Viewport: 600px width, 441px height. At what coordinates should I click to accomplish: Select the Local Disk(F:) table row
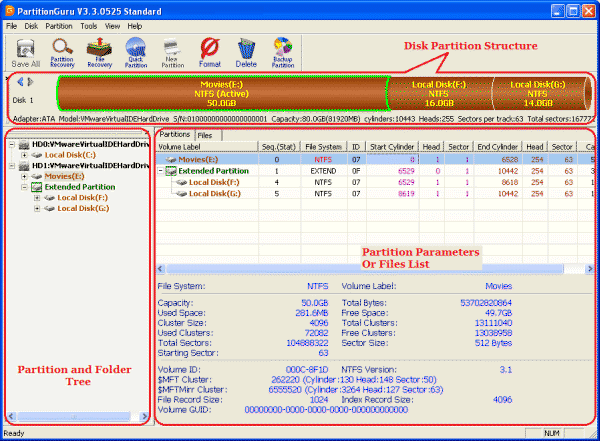(375, 183)
